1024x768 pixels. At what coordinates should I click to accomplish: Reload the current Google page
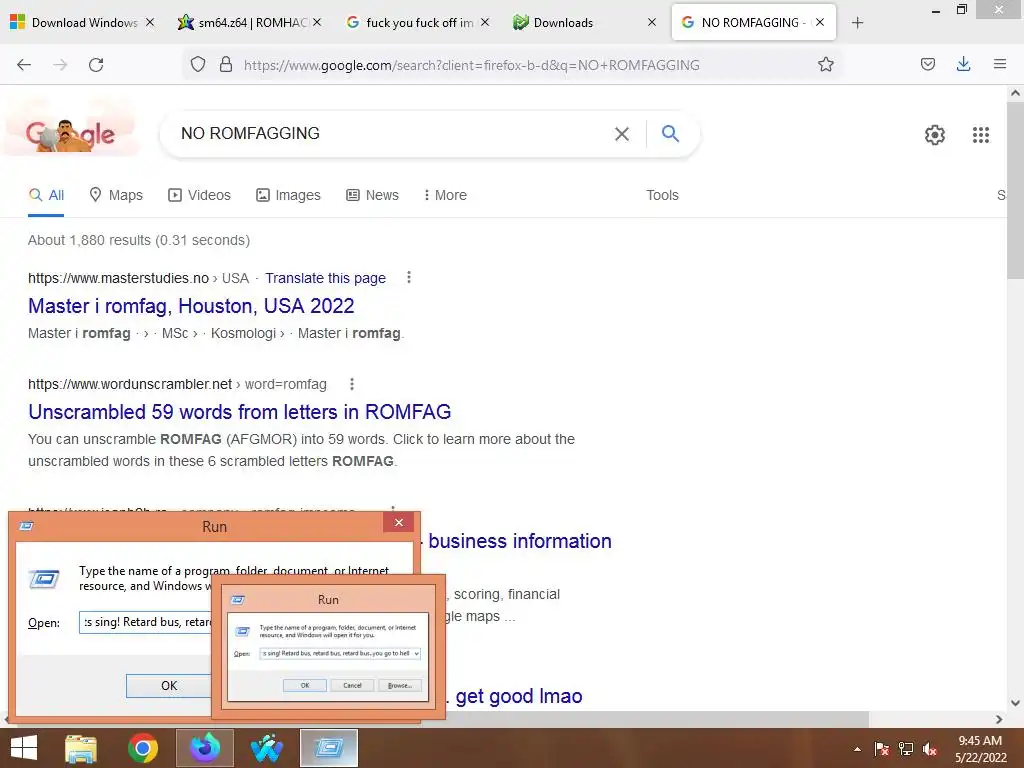[96, 65]
